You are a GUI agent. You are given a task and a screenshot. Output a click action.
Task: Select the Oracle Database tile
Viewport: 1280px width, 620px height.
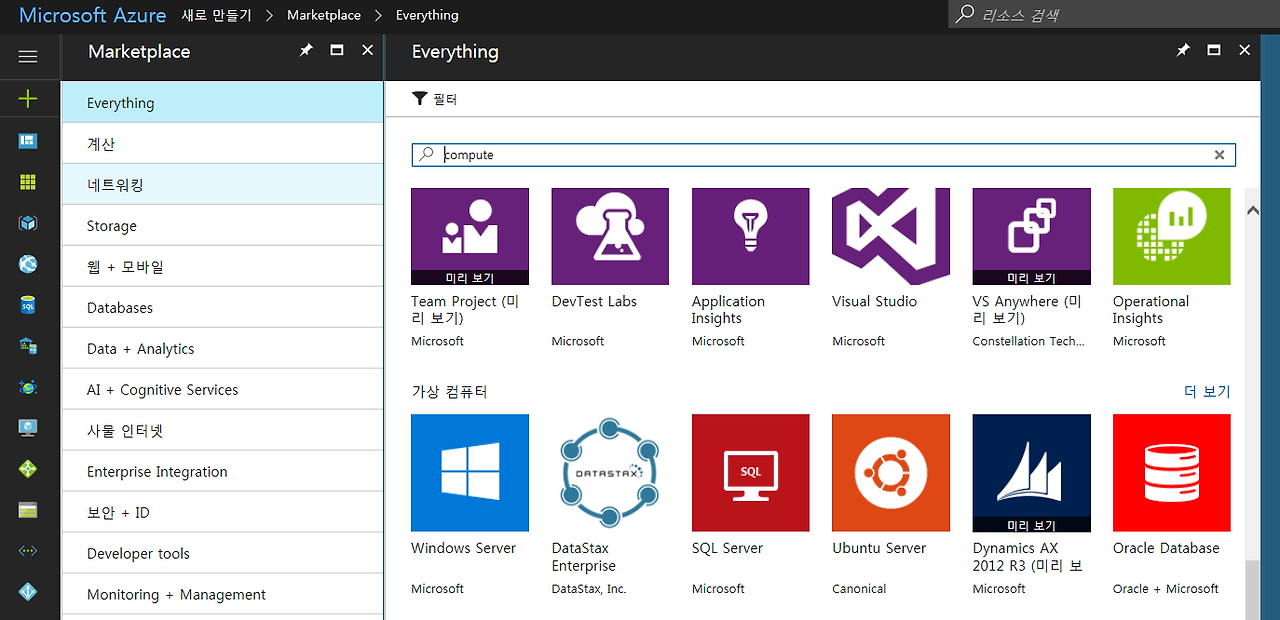(x=1172, y=506)
